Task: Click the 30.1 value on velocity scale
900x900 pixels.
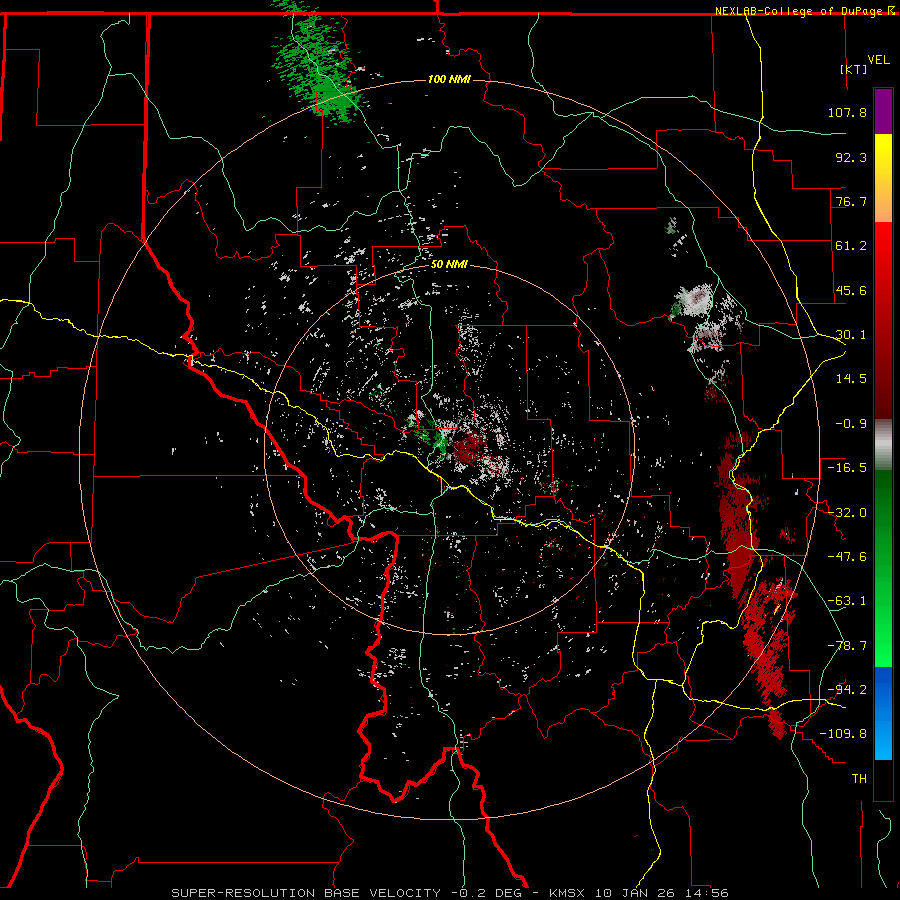Action: point(851,335)
